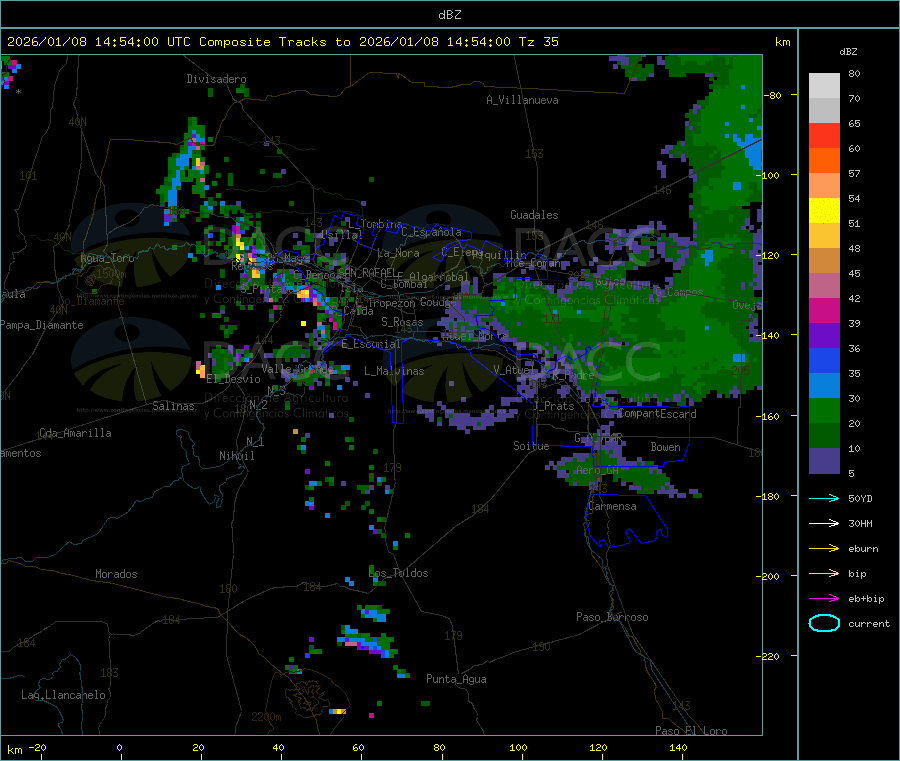
Task: Pick the royal blue 35–36 dBZ swatch
Action: pyautogui.click(x=824, y=360)
